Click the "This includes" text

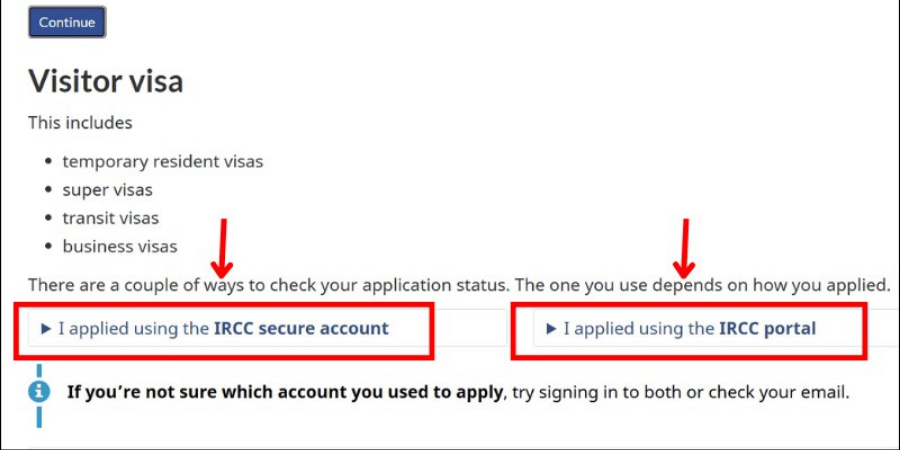[x=80, y=123]
